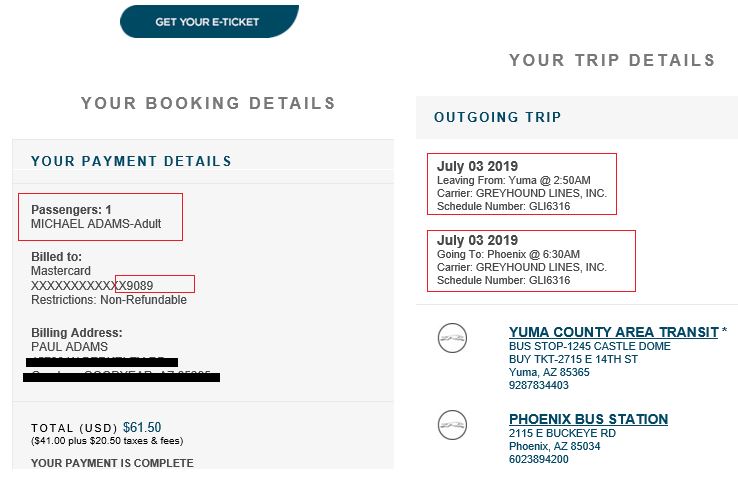Click the Going To Phoenix arrival line

tap(510, 255)
